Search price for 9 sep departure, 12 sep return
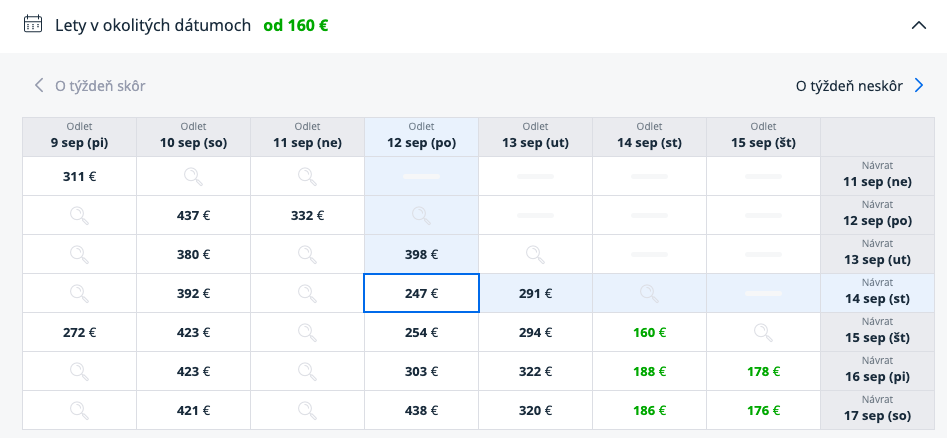 [x=79, y=215]
